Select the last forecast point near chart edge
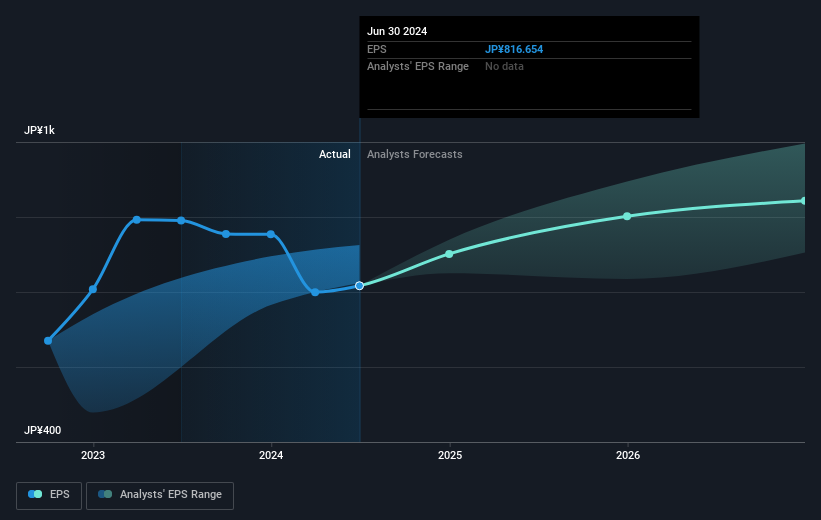This screenshot has height=520, width=821. (x=804, y=201)
